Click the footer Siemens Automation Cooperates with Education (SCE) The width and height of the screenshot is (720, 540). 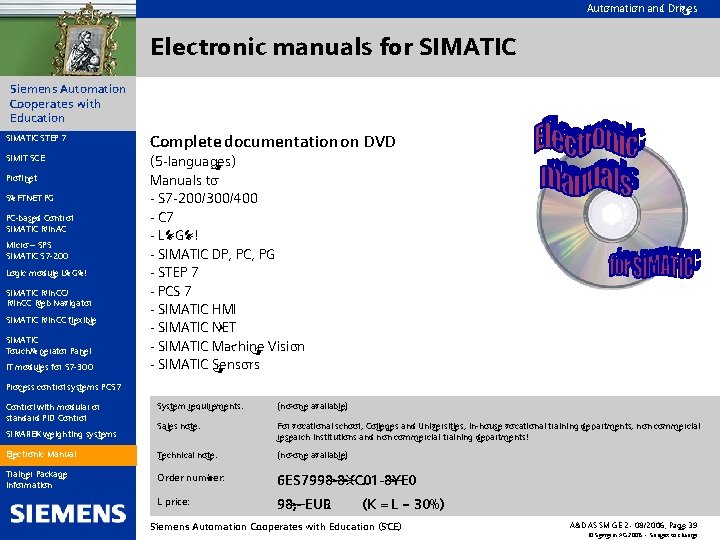pos(276,527)
